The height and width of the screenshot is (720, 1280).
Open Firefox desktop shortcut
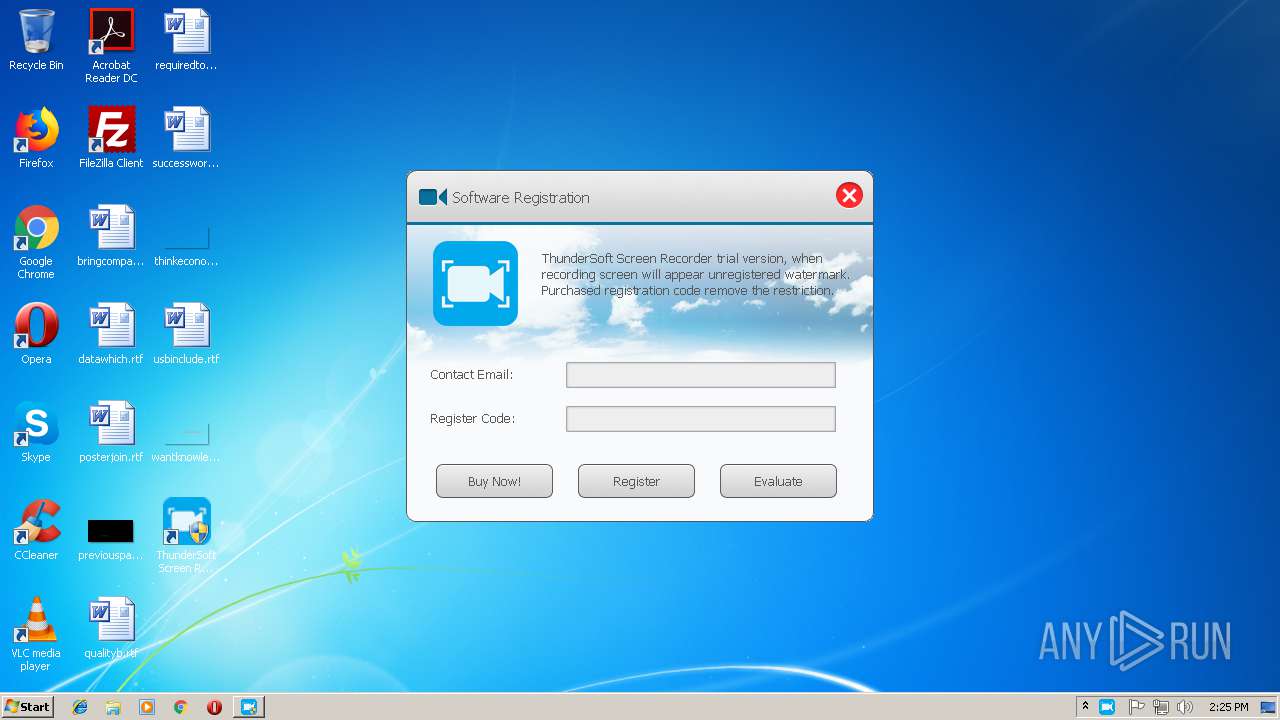pyautogui.click(x=36, y=138)
